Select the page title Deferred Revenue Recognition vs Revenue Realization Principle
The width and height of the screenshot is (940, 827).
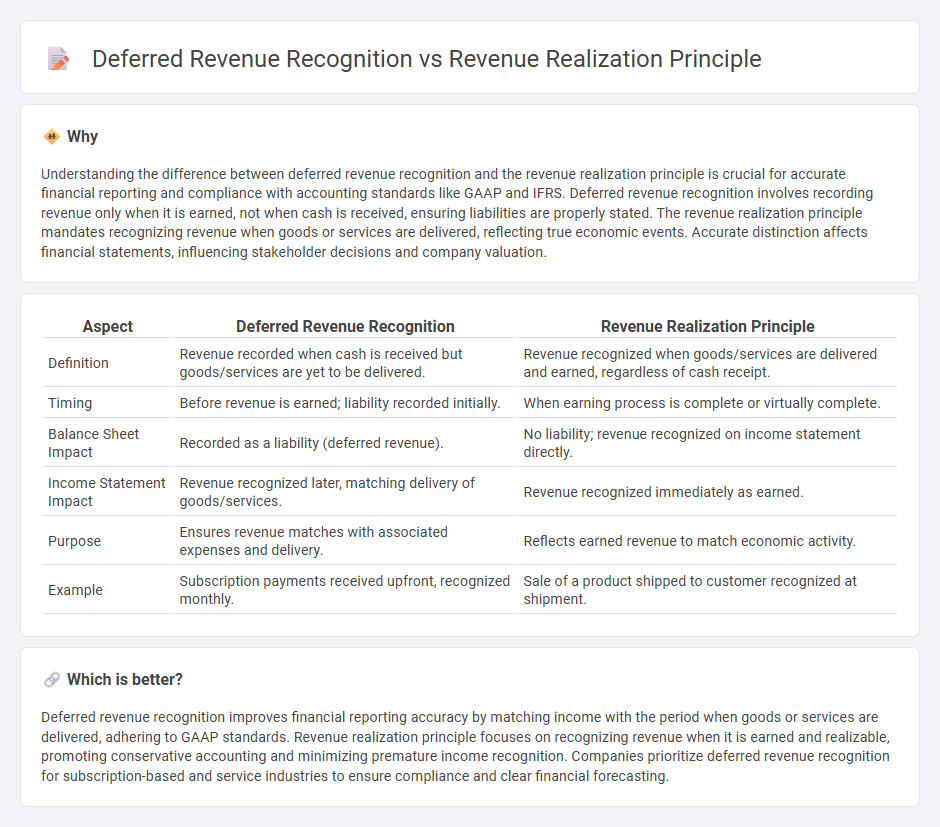click(426, 59)
